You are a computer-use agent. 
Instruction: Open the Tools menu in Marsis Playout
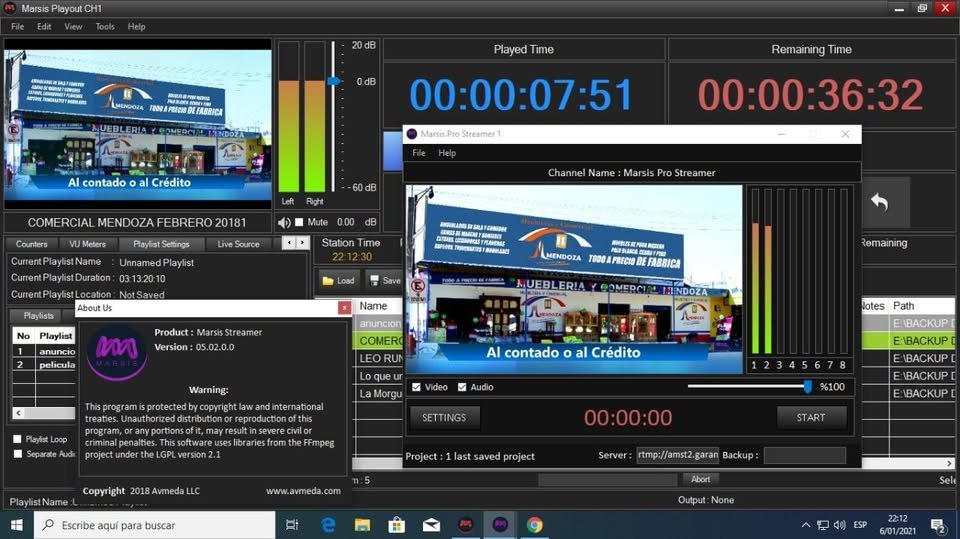pyautogui.click(x=105, y=26)
